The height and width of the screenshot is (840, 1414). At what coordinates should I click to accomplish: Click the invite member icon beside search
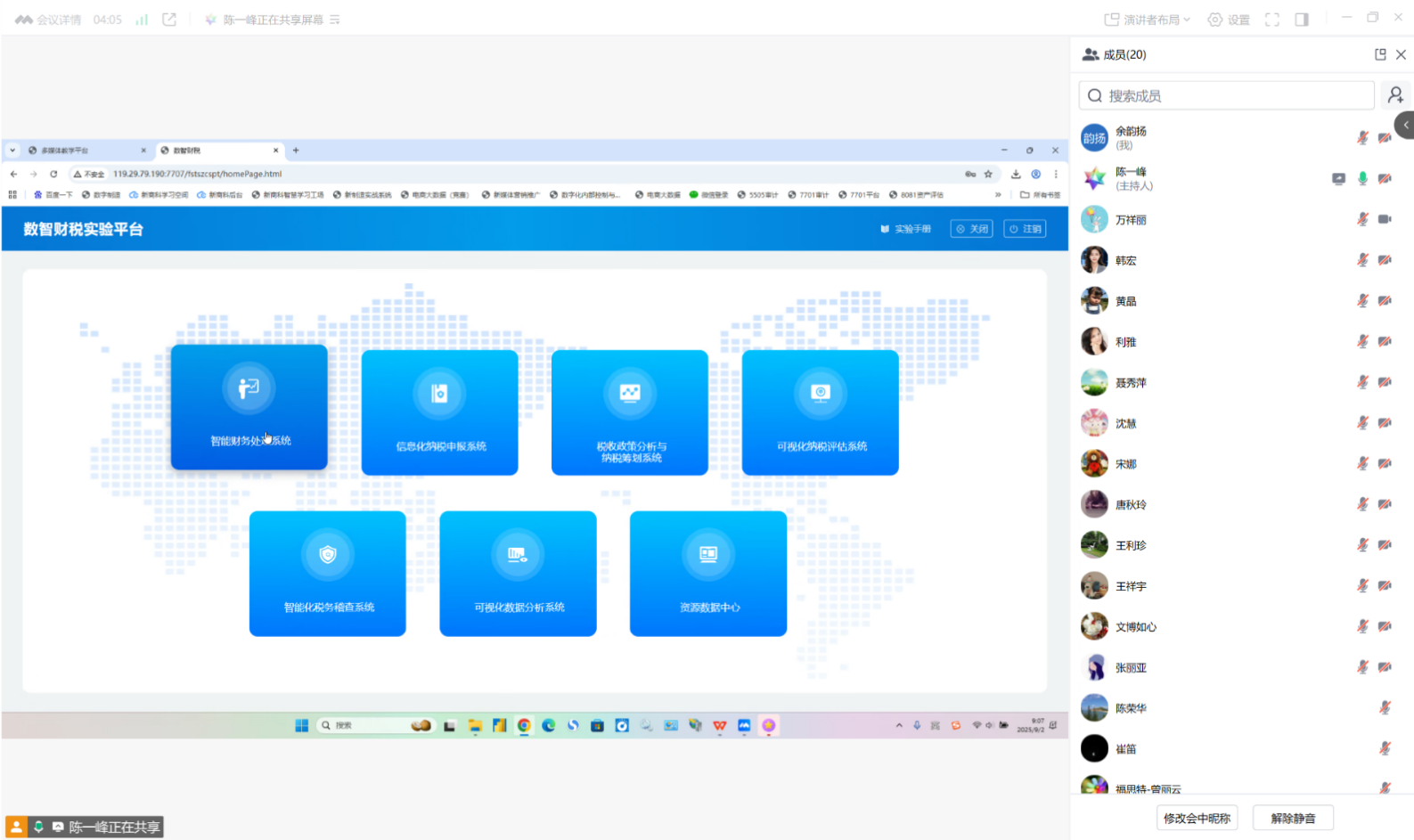1395,95
